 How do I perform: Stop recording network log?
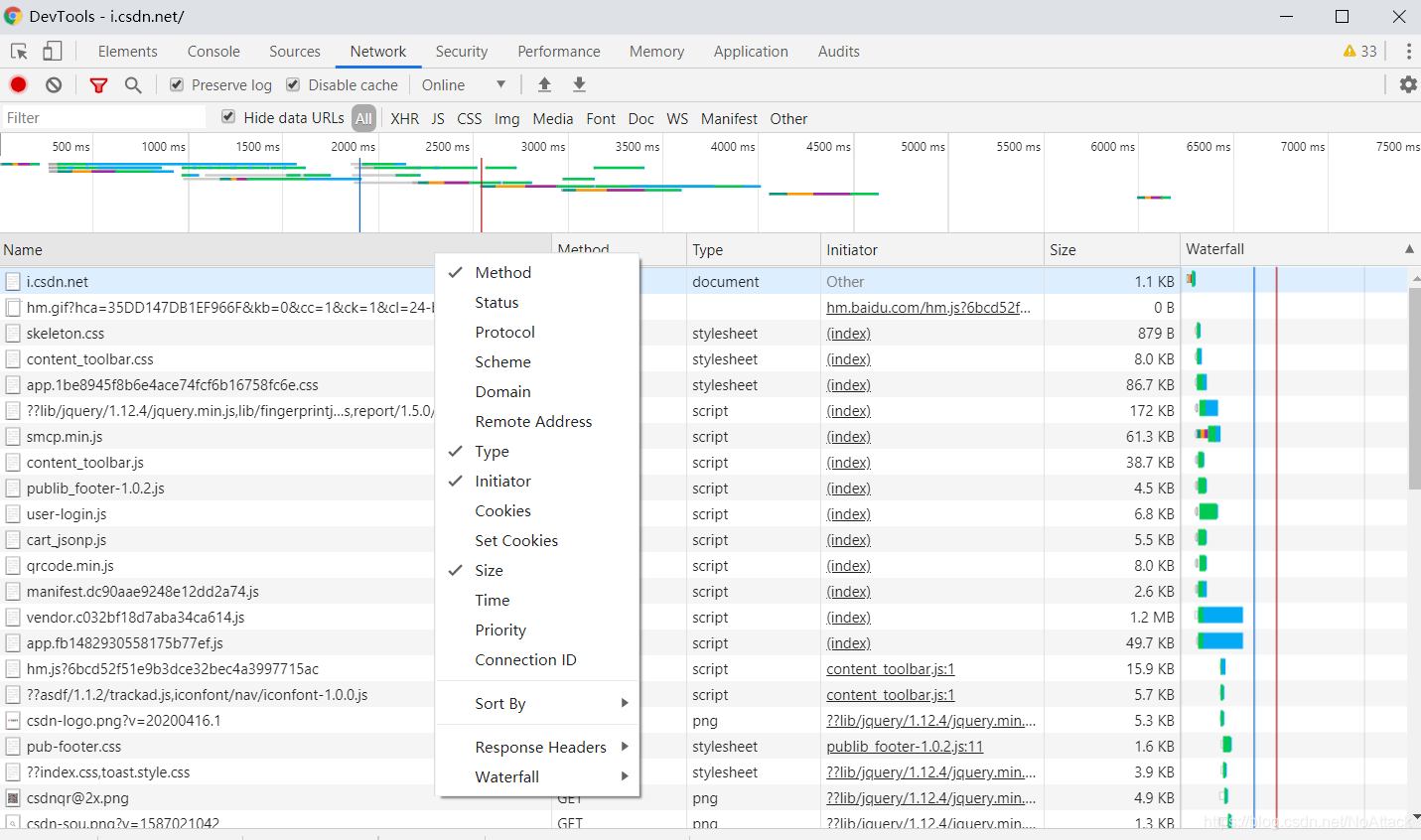pos(18,85)
